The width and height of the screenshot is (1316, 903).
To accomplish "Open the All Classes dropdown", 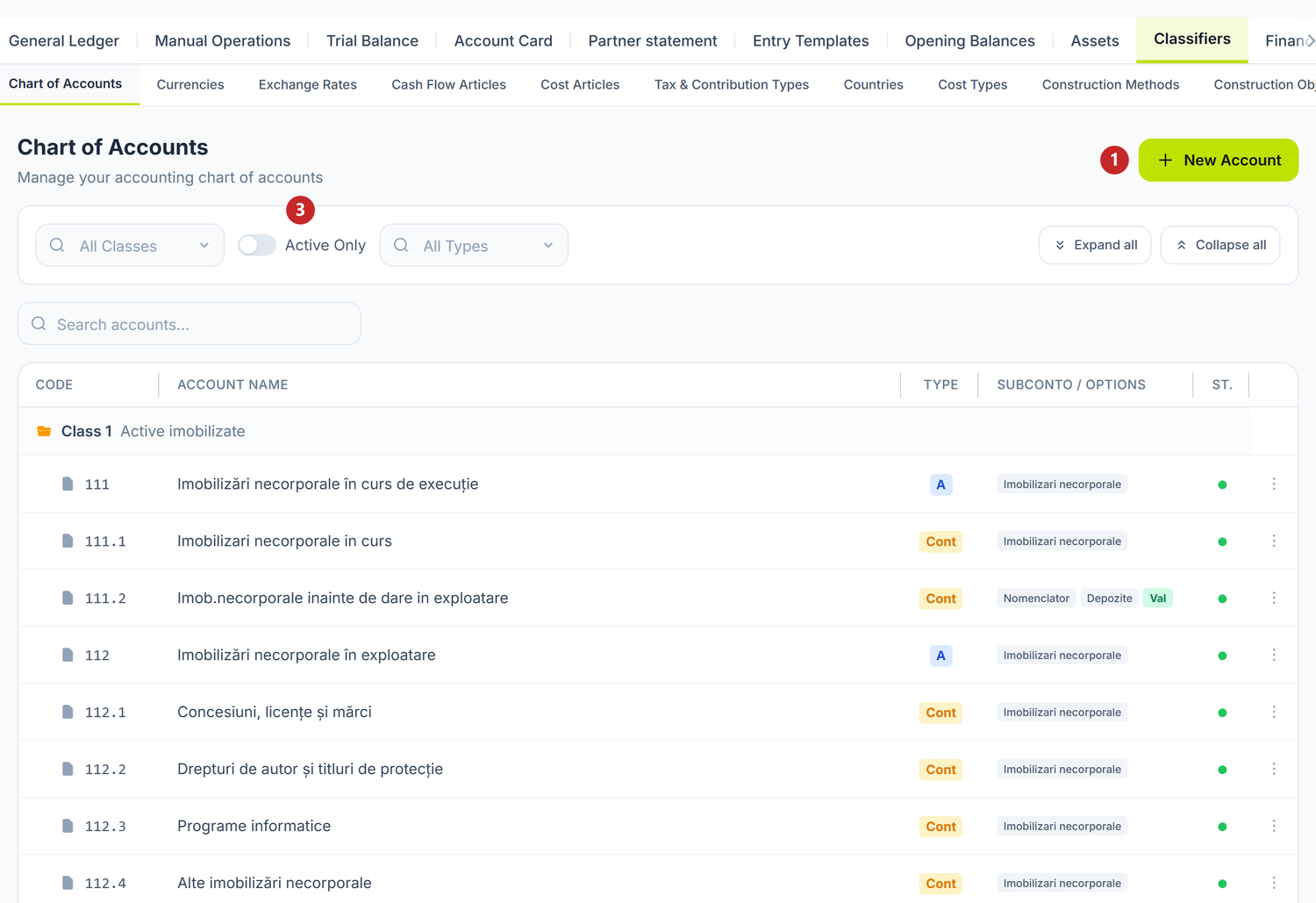I will coord(130,246).
